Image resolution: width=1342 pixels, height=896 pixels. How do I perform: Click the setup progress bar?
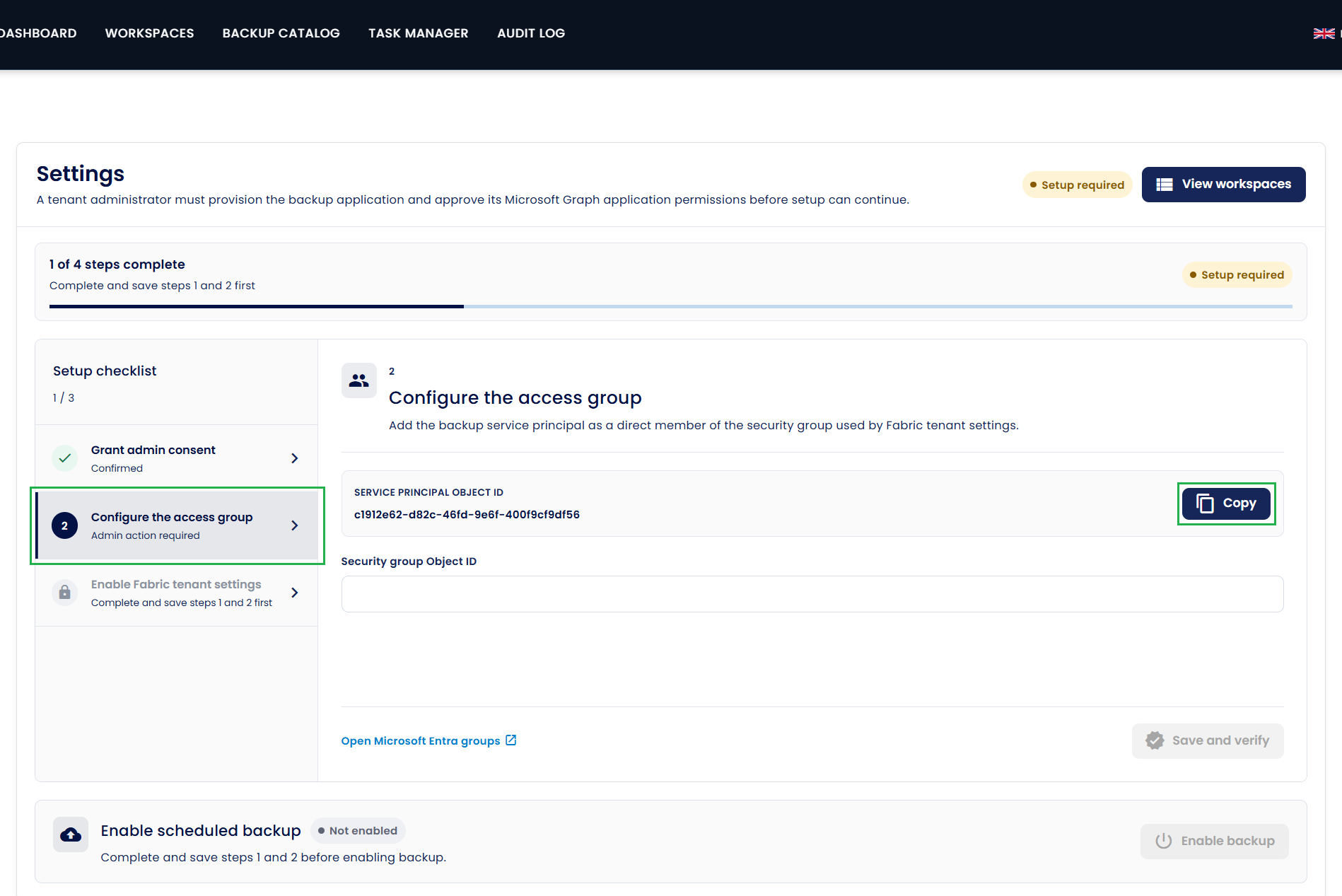tap(670, 306)
